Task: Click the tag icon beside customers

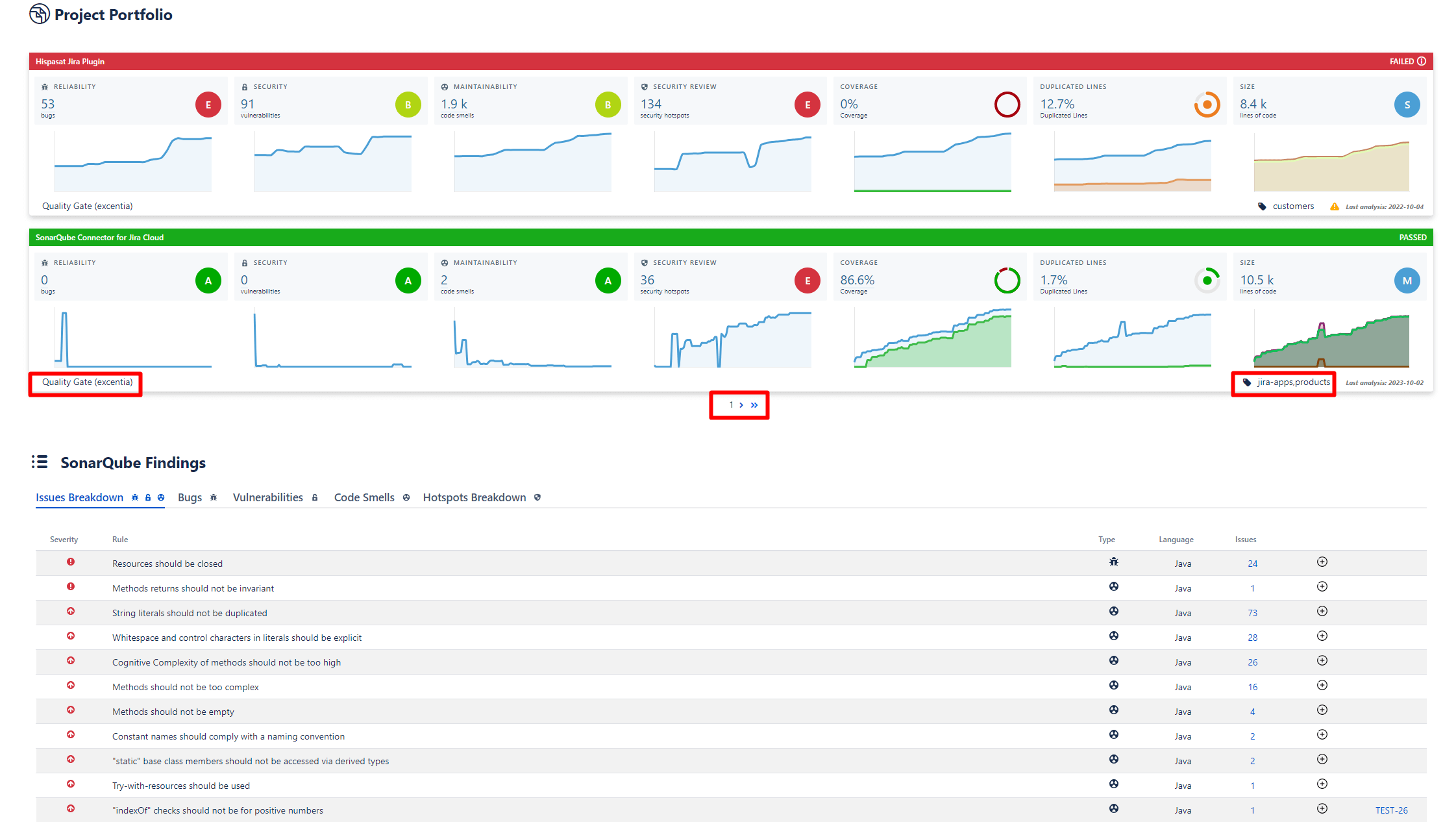Action: click(1262, 206)
